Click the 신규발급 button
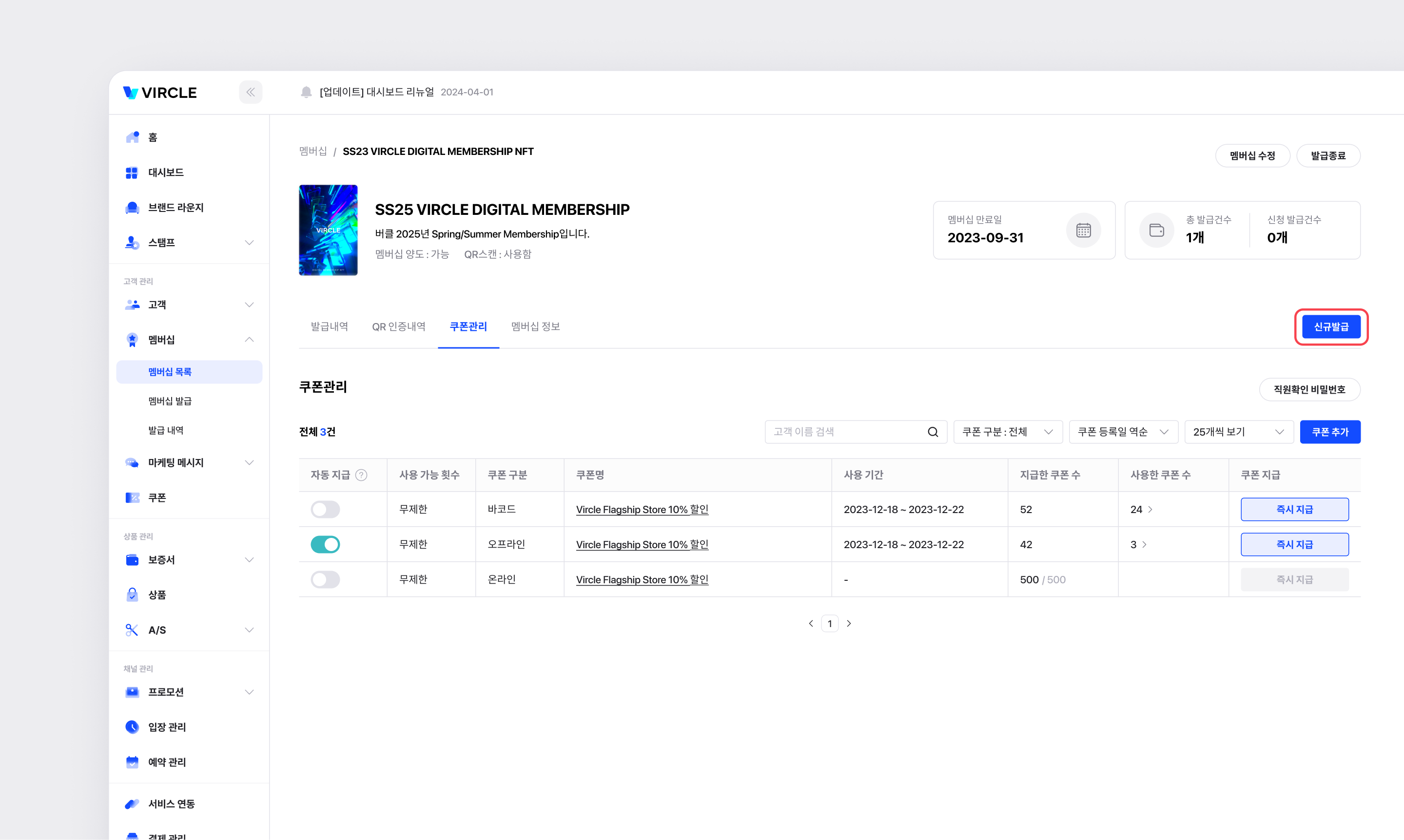The width and height of the screenshot is (1404, 840). click(x=1330, y=326)
